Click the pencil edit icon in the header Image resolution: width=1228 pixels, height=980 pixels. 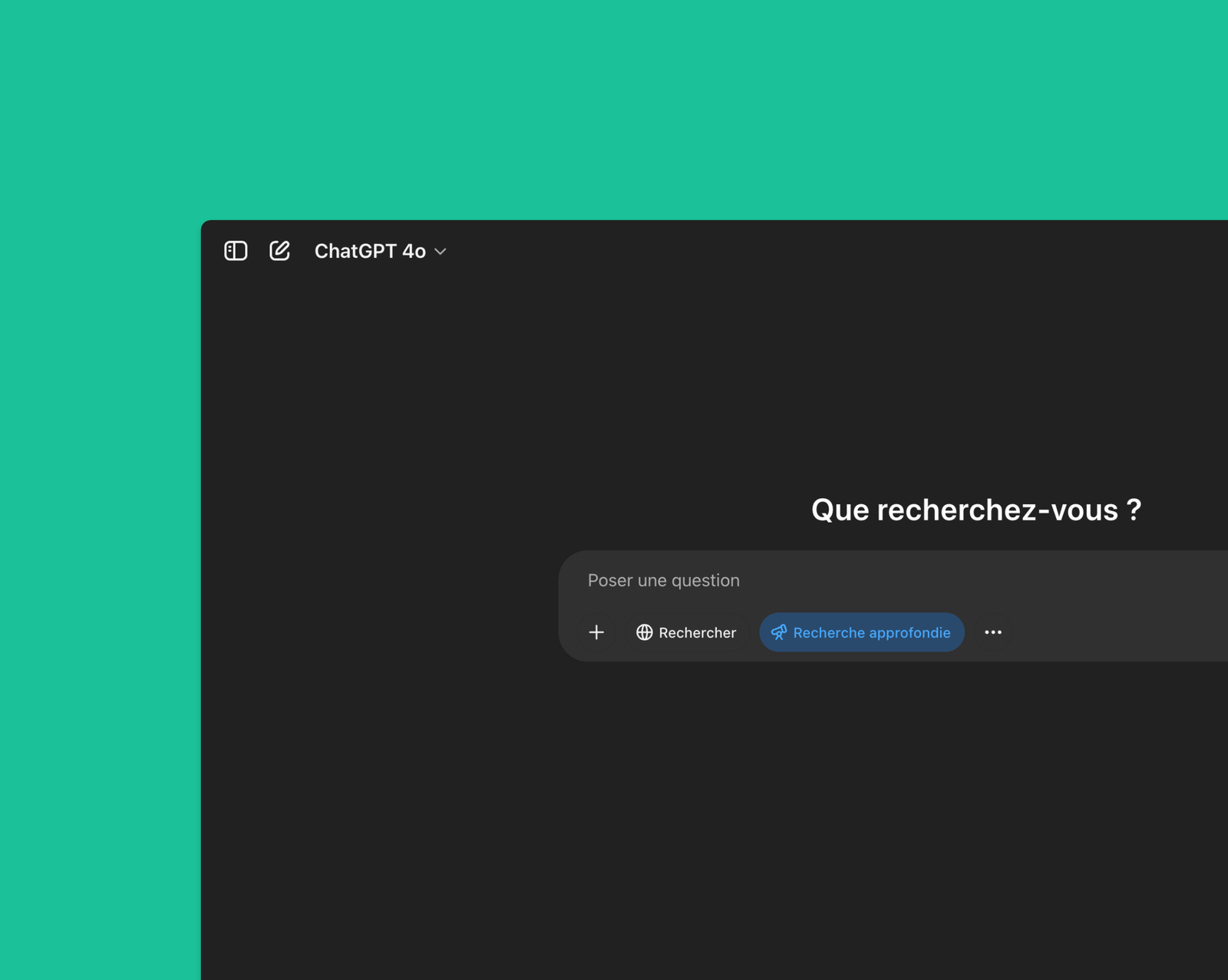point(279,250)
